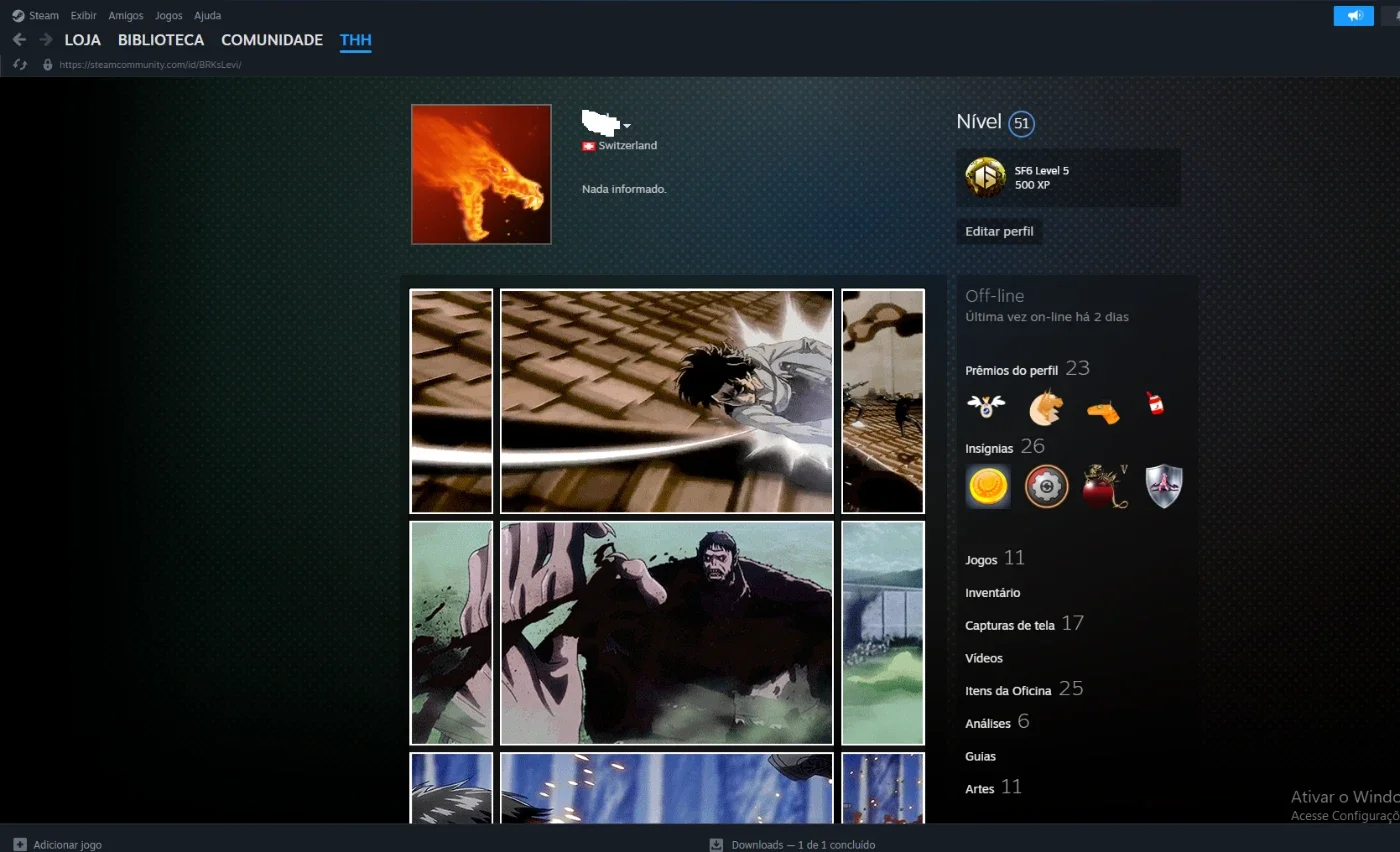
Task: Open the Vídeos link
Action: (x=984, y=658)
